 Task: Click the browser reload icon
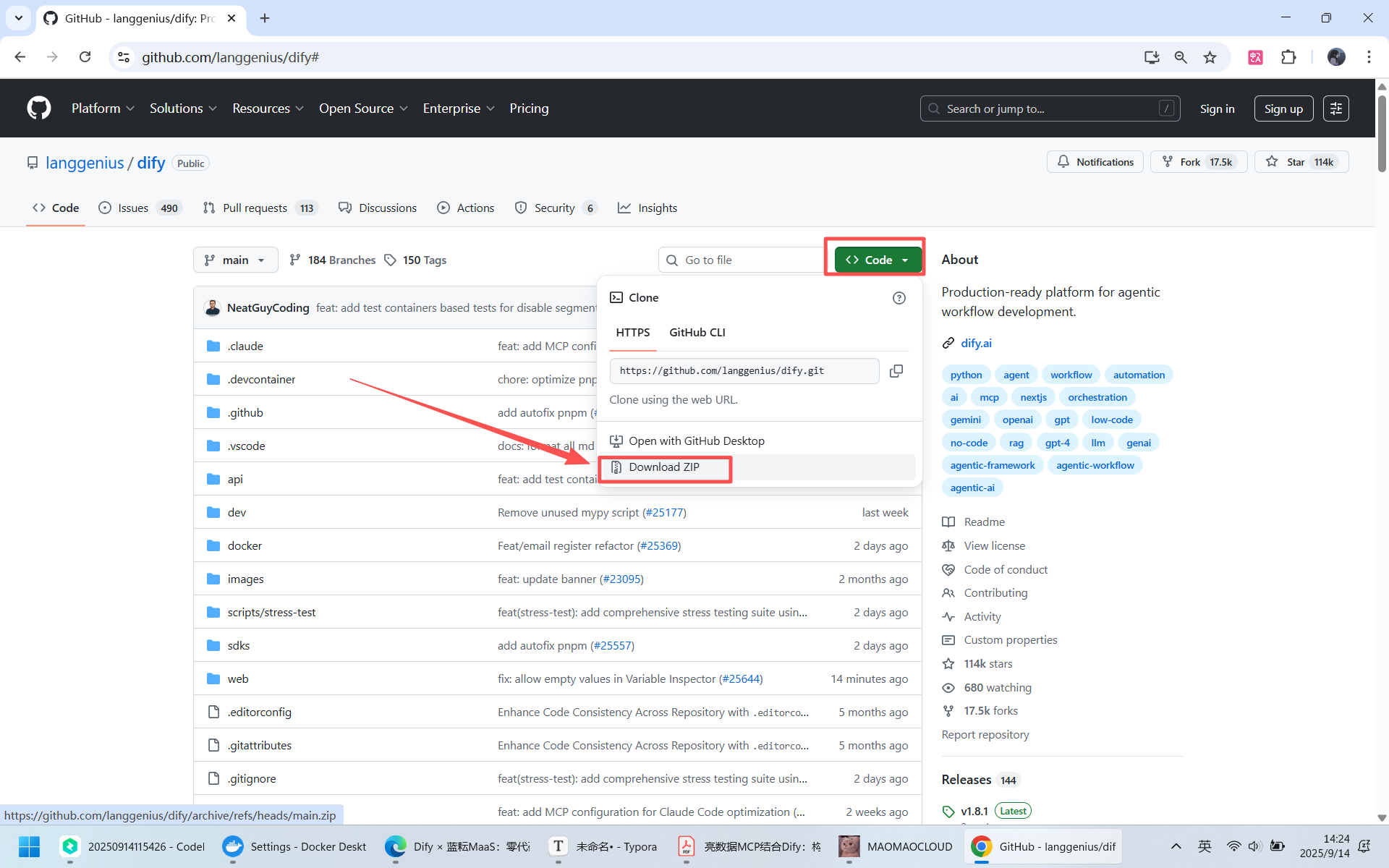tap(85, 57)
